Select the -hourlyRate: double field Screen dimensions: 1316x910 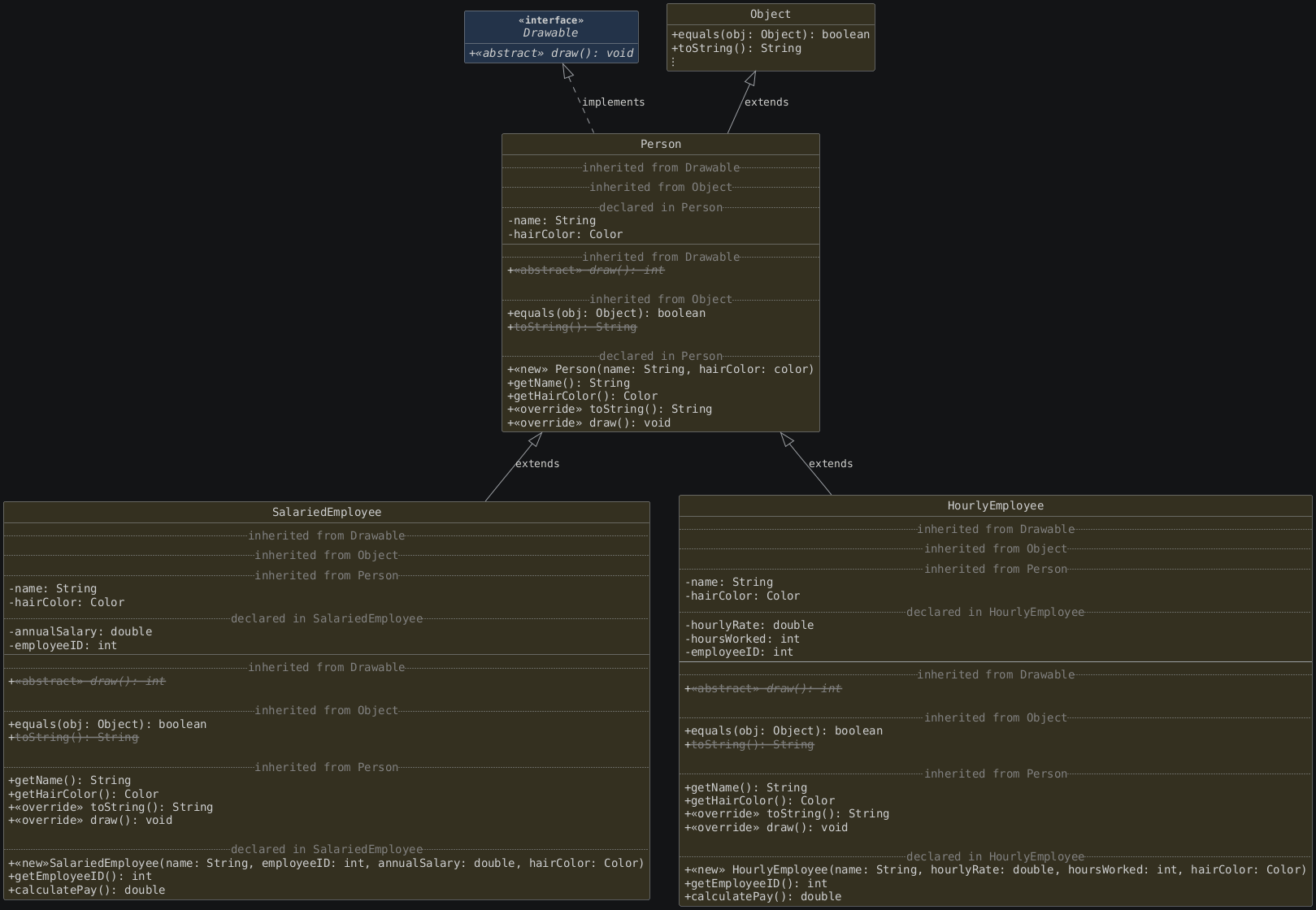point(749,626)
